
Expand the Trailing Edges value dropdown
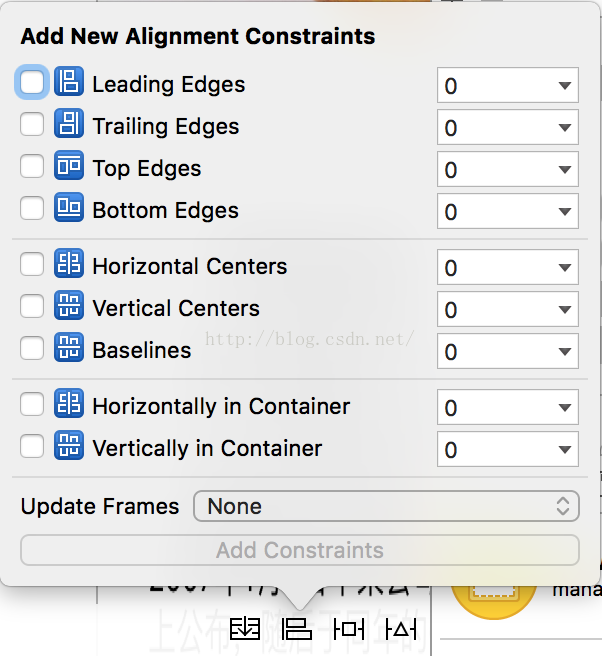(564, 127)
